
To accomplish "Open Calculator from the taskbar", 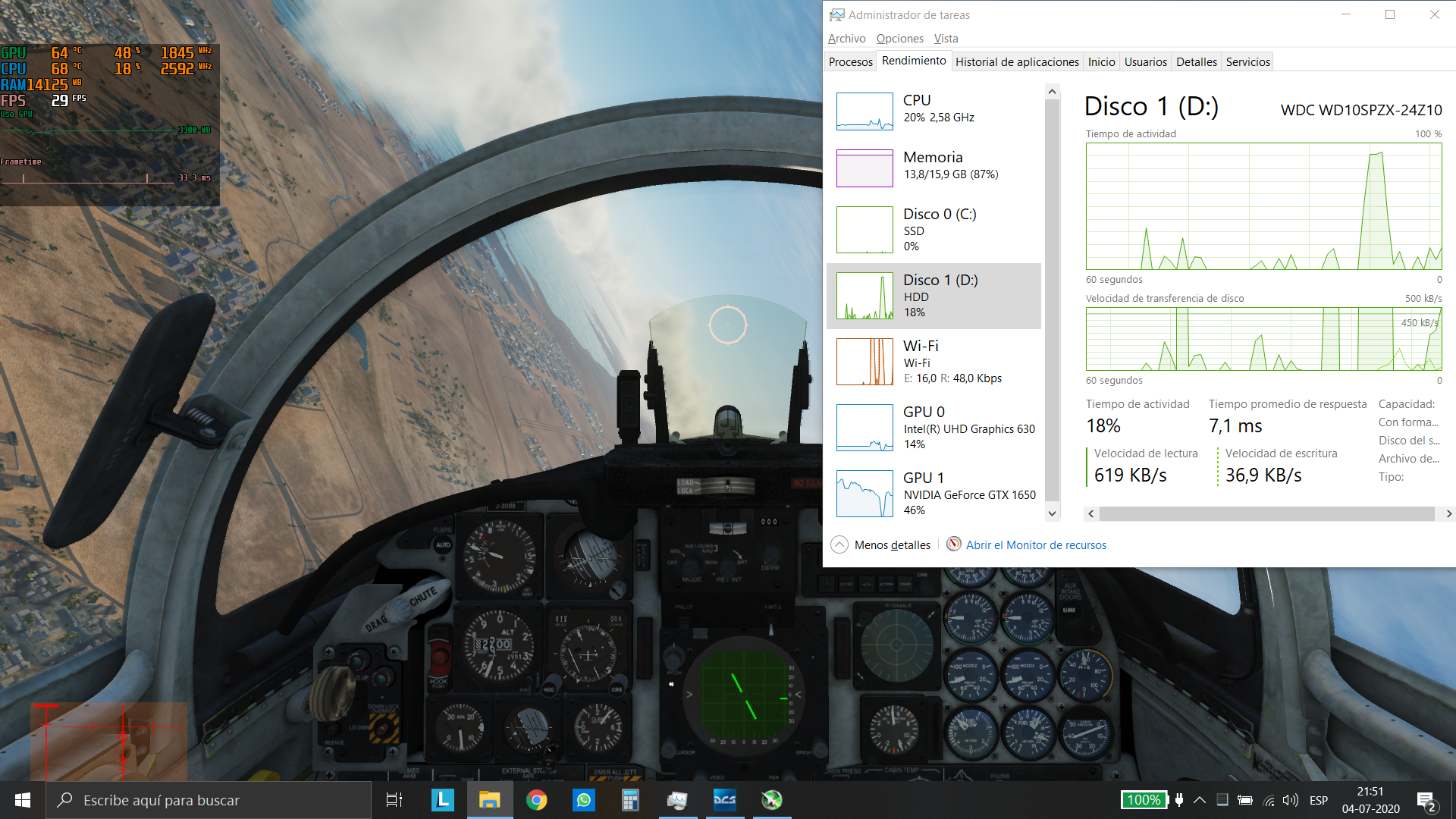I will tap(631, 800).
